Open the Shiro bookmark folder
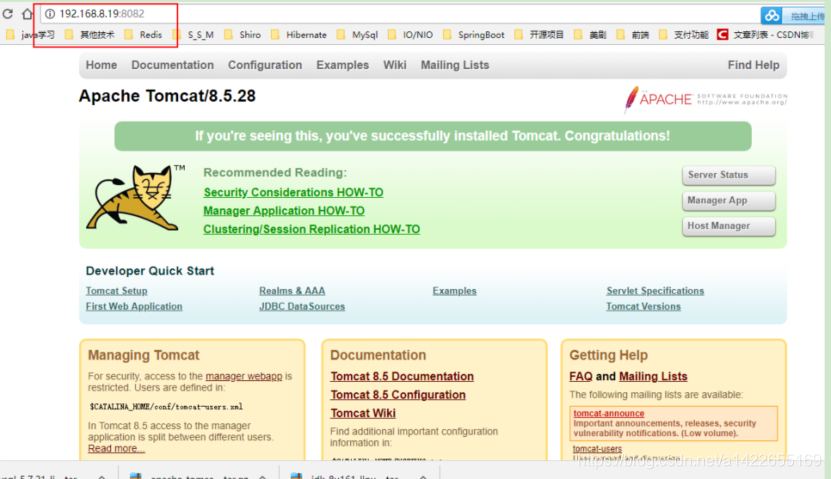Image resolution: width=831 pixels, height=479 pixels. (242, 35)
